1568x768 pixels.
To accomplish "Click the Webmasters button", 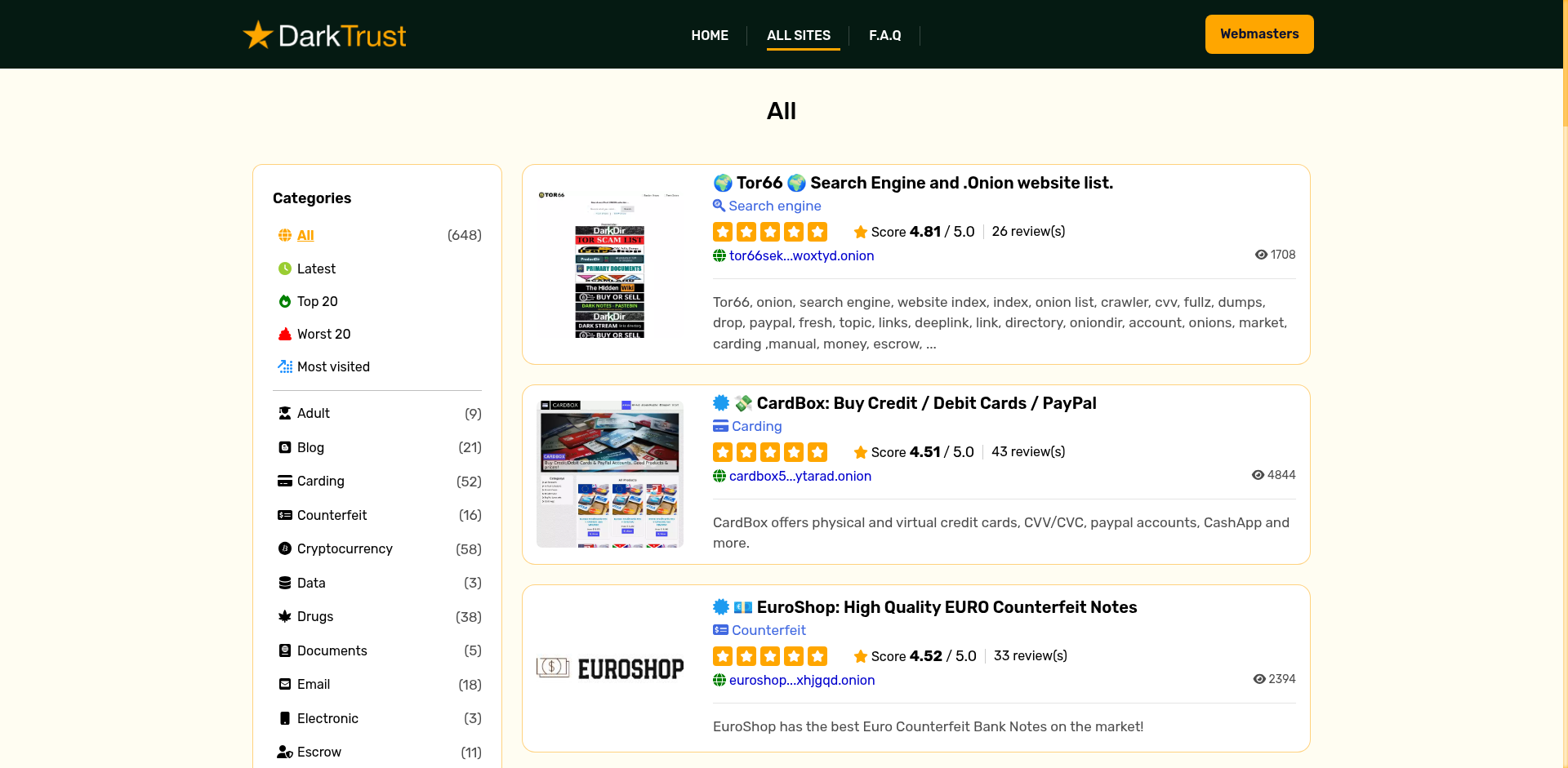I will point(1258,33).
